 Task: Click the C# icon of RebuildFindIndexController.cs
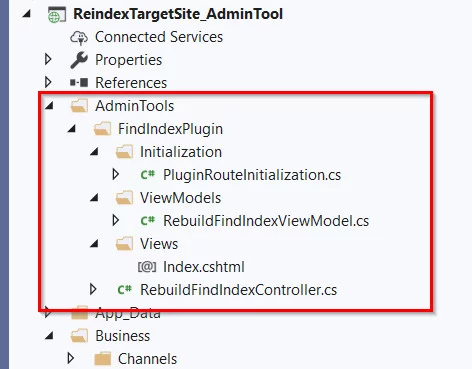pyautogui.click(x=125, y=290)
